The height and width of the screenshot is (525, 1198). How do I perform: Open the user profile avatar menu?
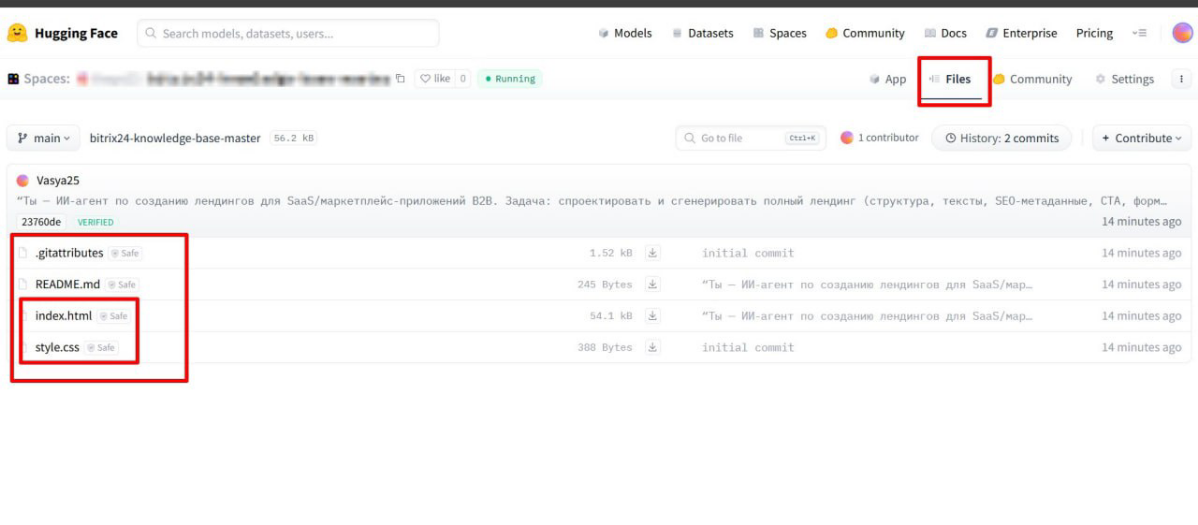point(1182,33)
